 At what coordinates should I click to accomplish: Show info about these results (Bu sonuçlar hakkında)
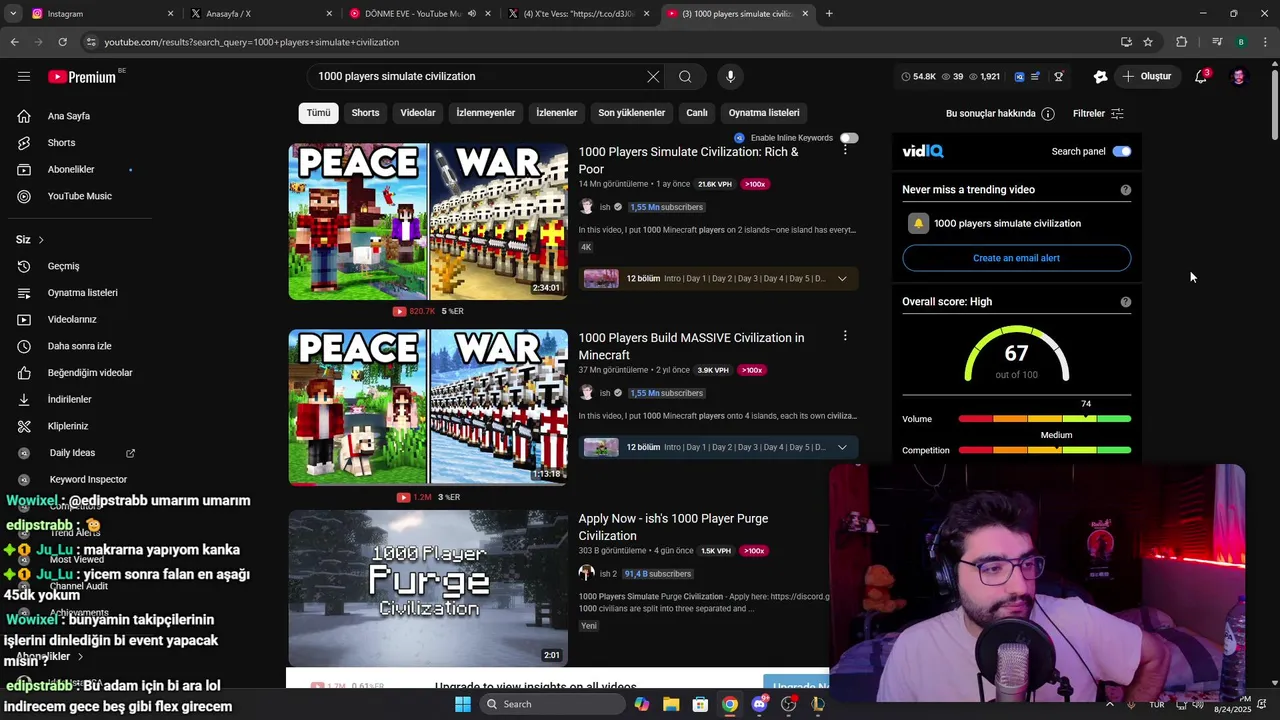(x=1000, y=114)
